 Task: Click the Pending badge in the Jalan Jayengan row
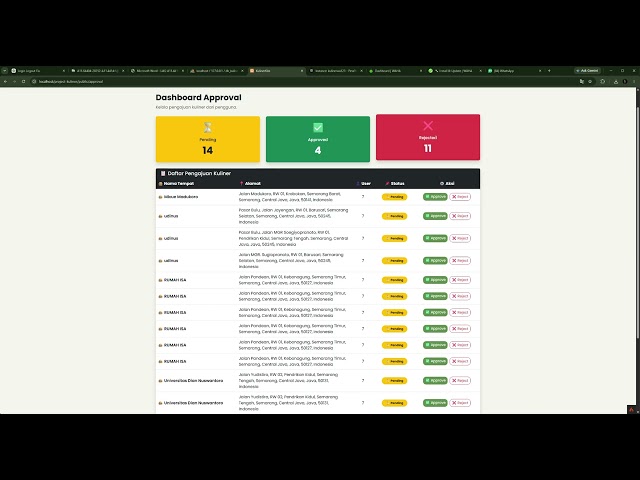pyautogui.click(x=395, y=216)
